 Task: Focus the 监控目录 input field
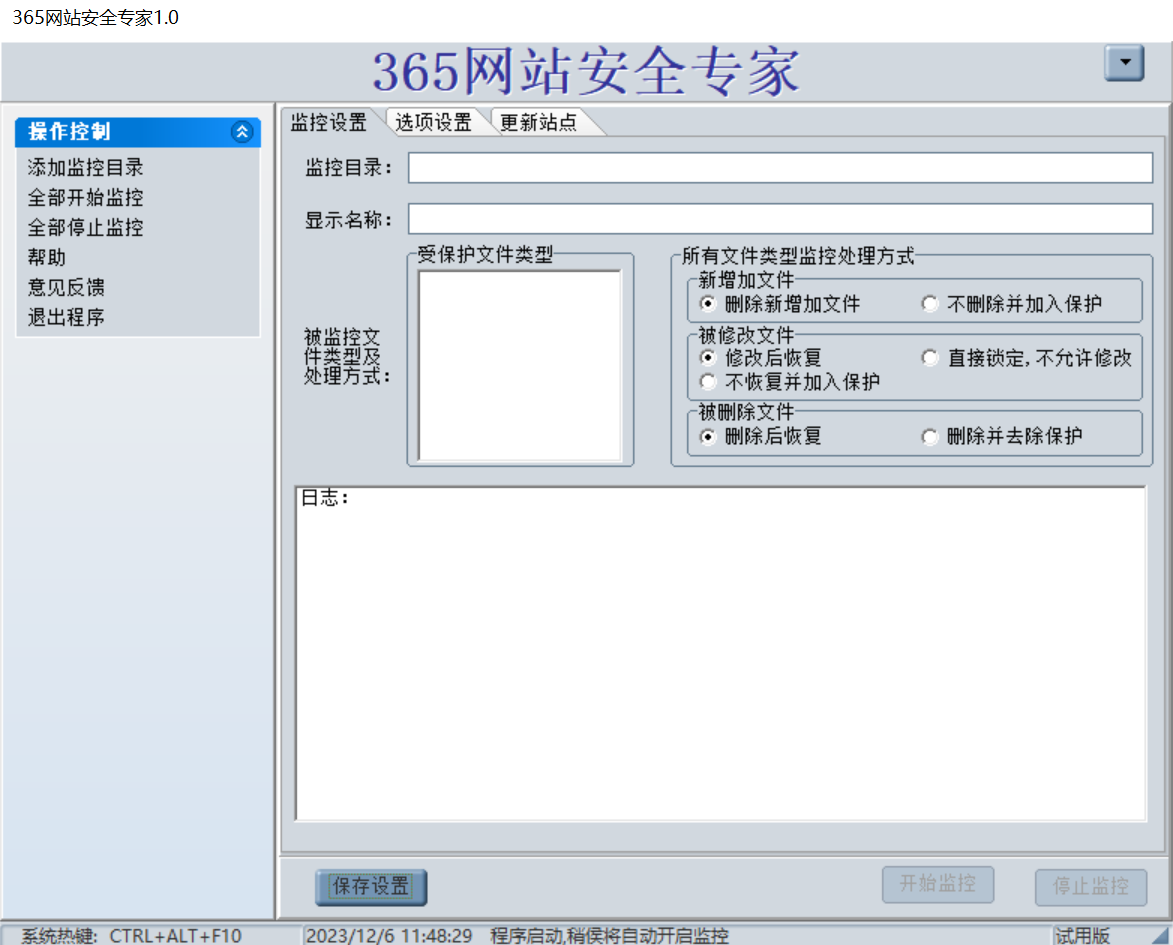(780, 168)
